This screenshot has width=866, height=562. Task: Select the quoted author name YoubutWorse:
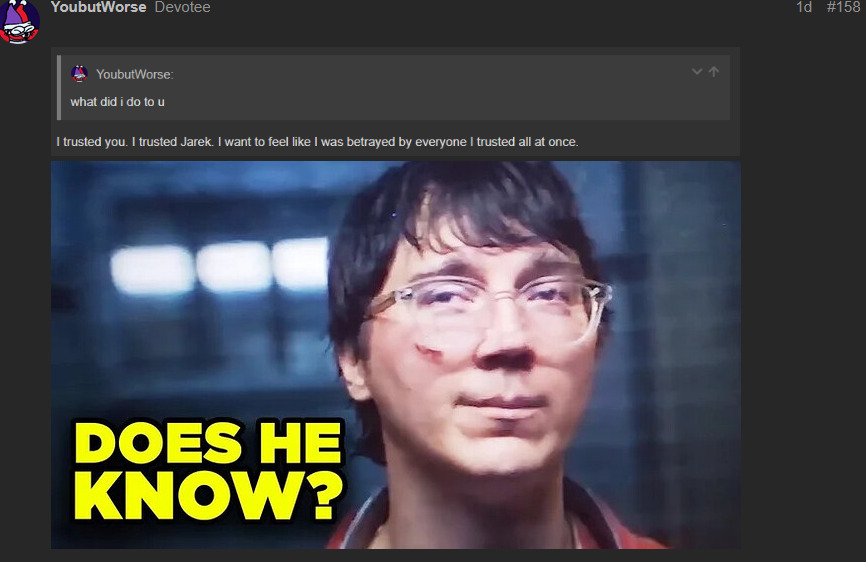[x=135, y=75]
